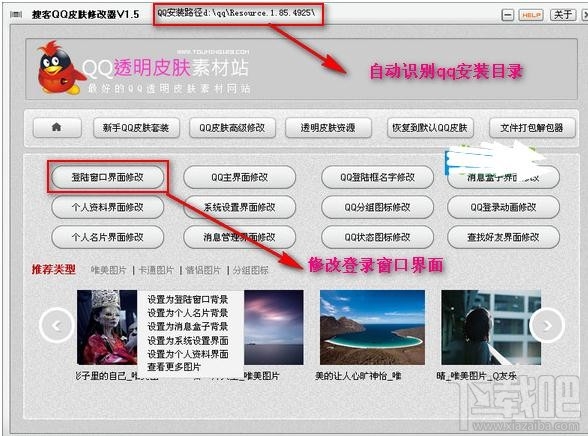Image resolution: width=588 pixels, height=436 pixels.
Task: Click 个人资料界面修改 button
Action: pyautogui.click(x=108, y=207)
